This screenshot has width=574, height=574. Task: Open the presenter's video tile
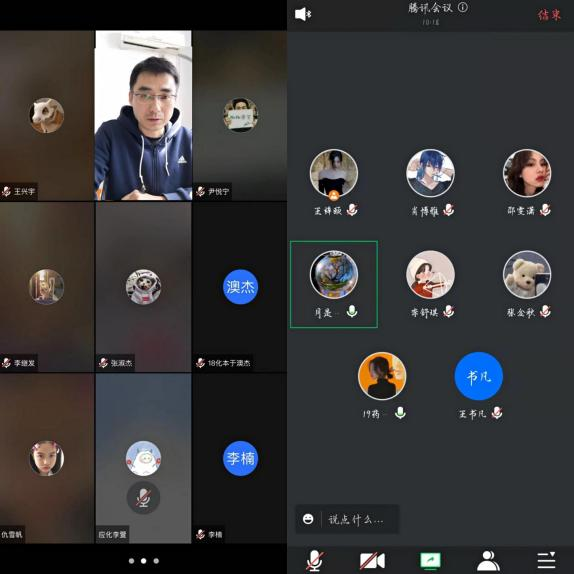[143, 115]
